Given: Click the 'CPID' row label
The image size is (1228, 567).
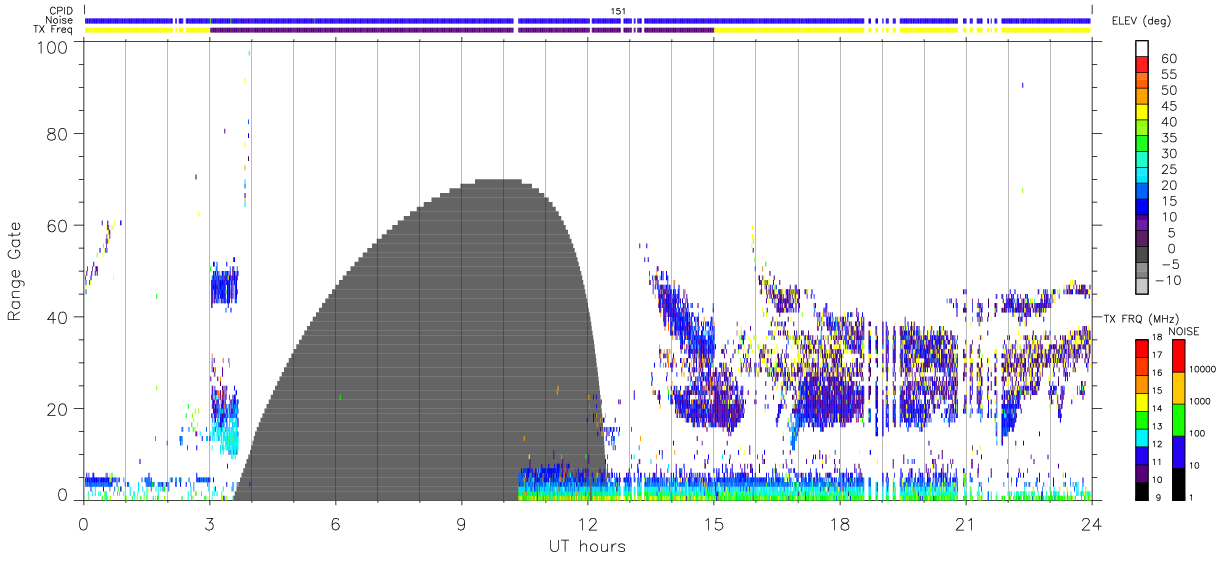Looking at the screenshot, I should pyautogui.click(x=61, y=11).
